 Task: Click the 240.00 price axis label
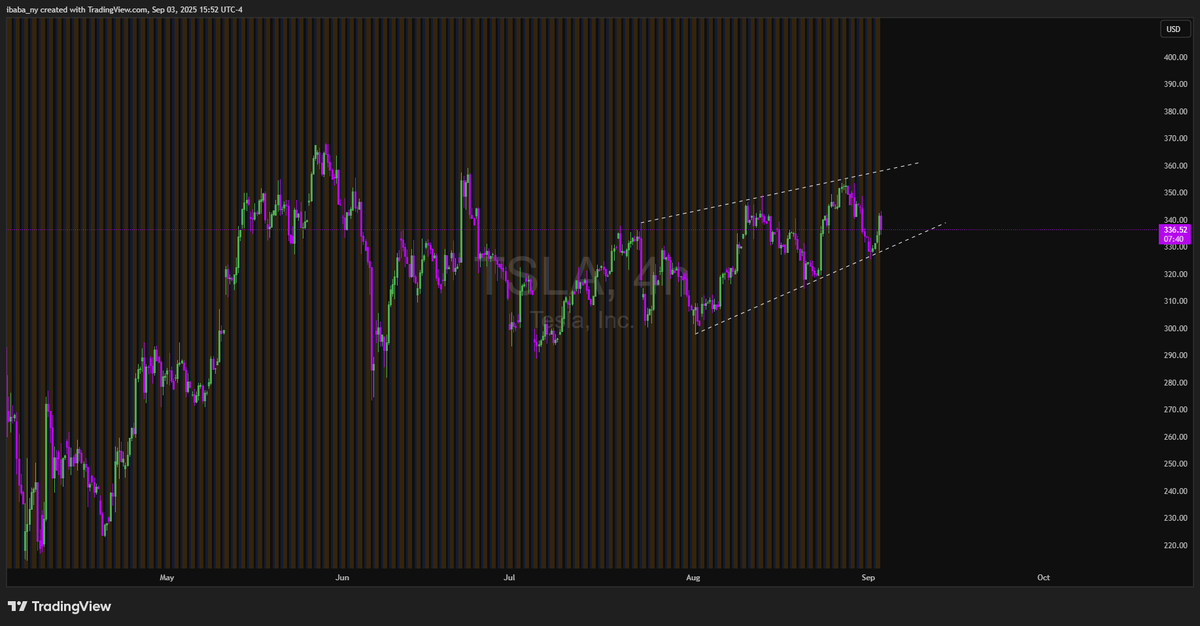coord(1174,491)
